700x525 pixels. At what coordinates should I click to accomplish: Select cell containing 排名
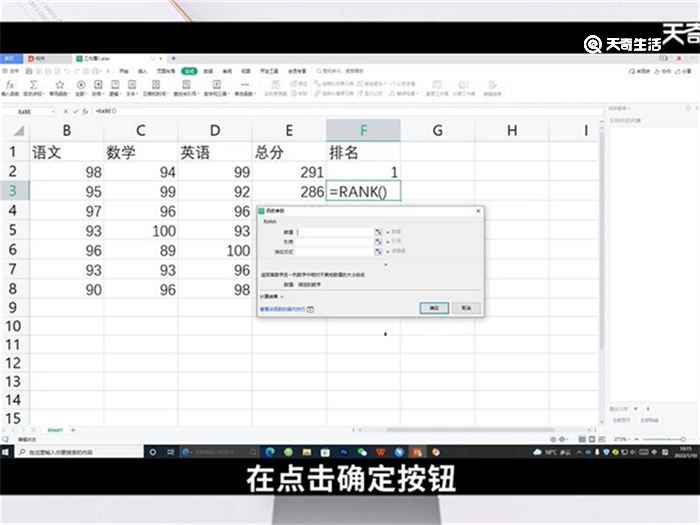tap(363, 152)
